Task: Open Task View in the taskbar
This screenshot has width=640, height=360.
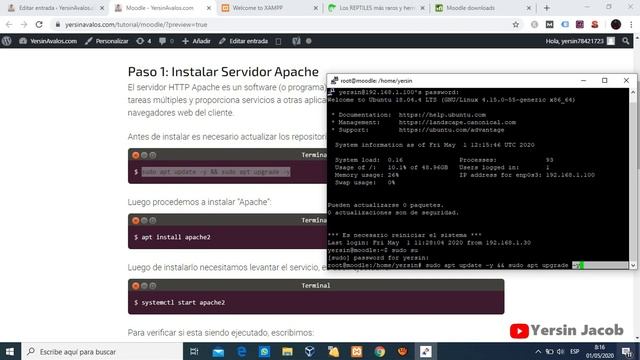Action: pyautogui.click(x=195, y=351)
